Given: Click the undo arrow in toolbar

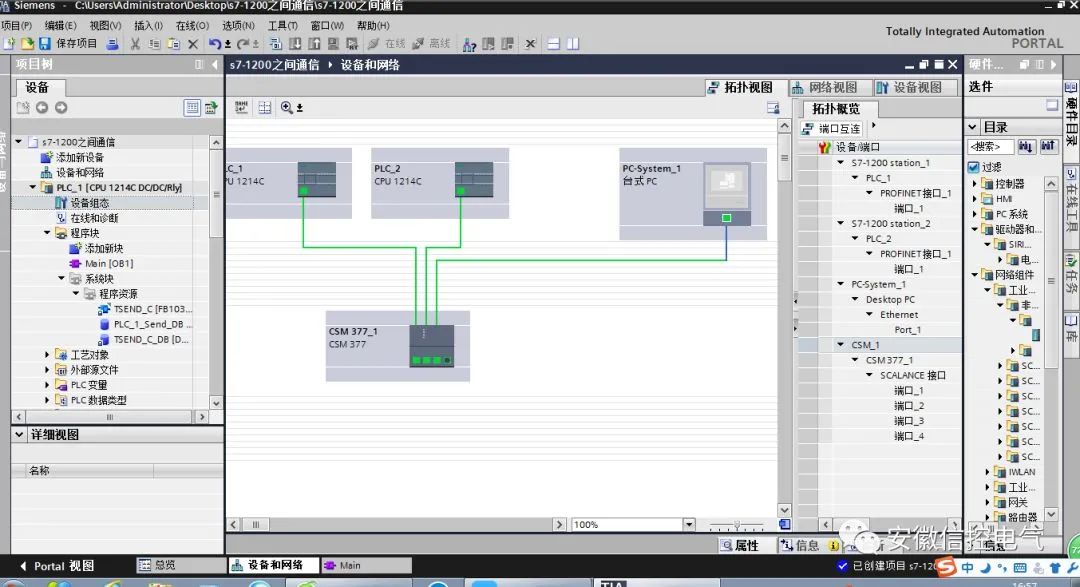Looking at the screenshot, I should tap(215, 44).
